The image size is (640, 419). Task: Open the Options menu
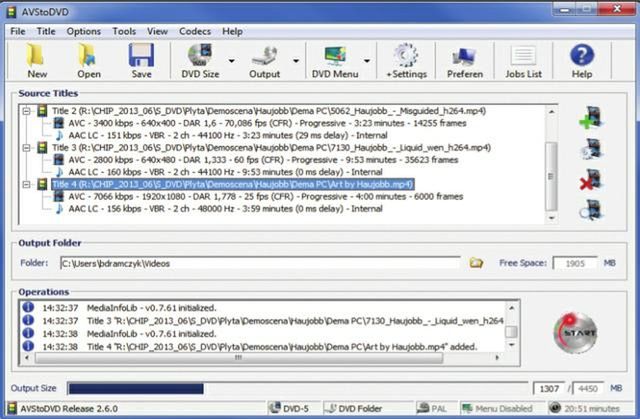coord(84,31)
